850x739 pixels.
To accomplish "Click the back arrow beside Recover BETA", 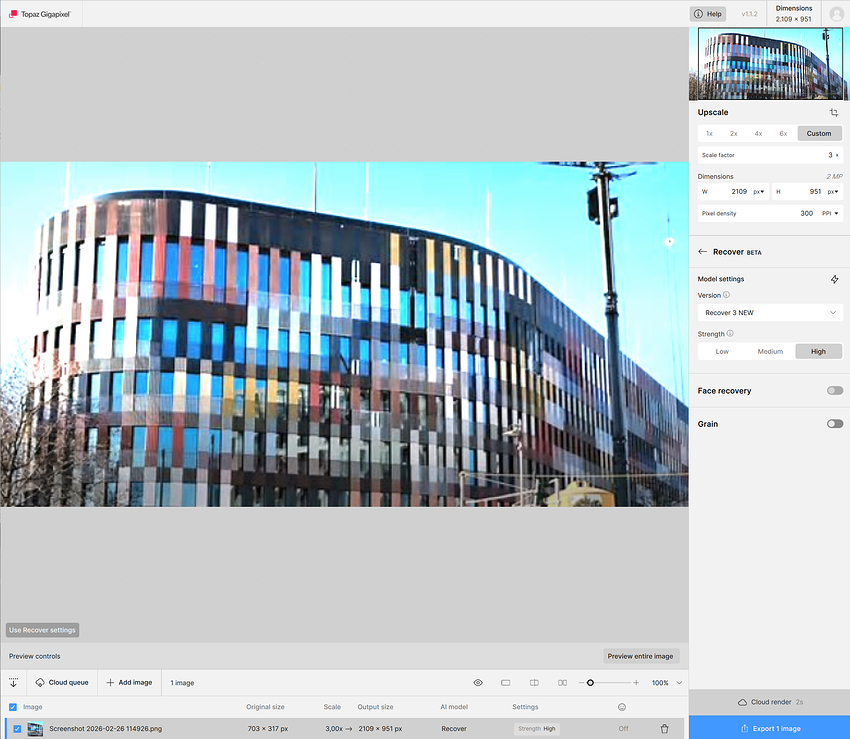I will [700, 251].
